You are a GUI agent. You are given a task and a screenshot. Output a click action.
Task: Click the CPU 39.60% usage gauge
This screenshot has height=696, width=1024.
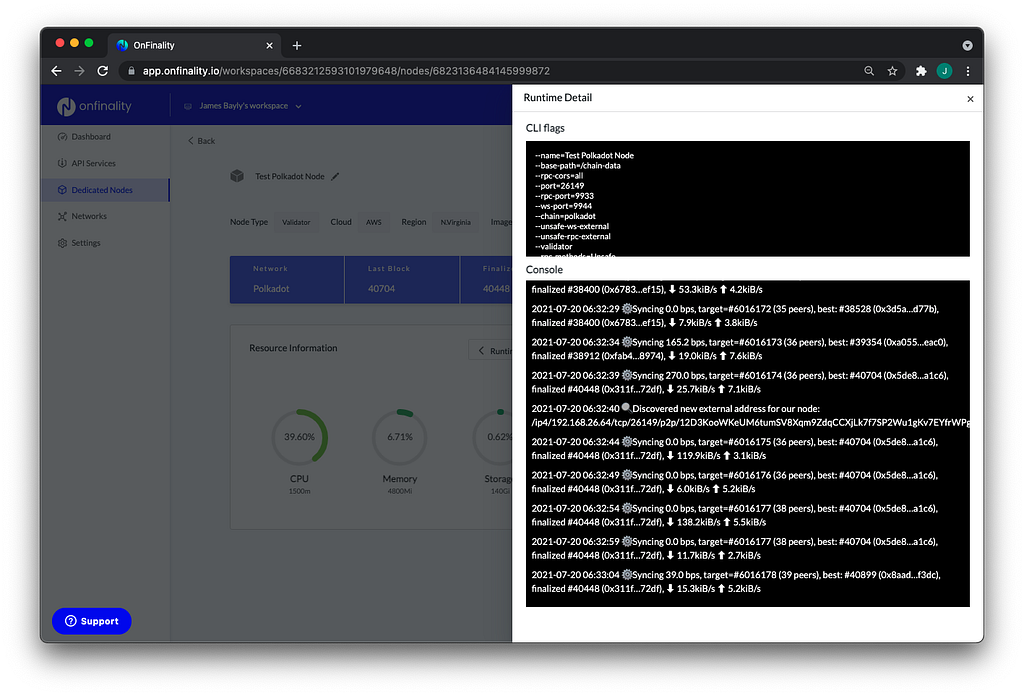point(300,437)
